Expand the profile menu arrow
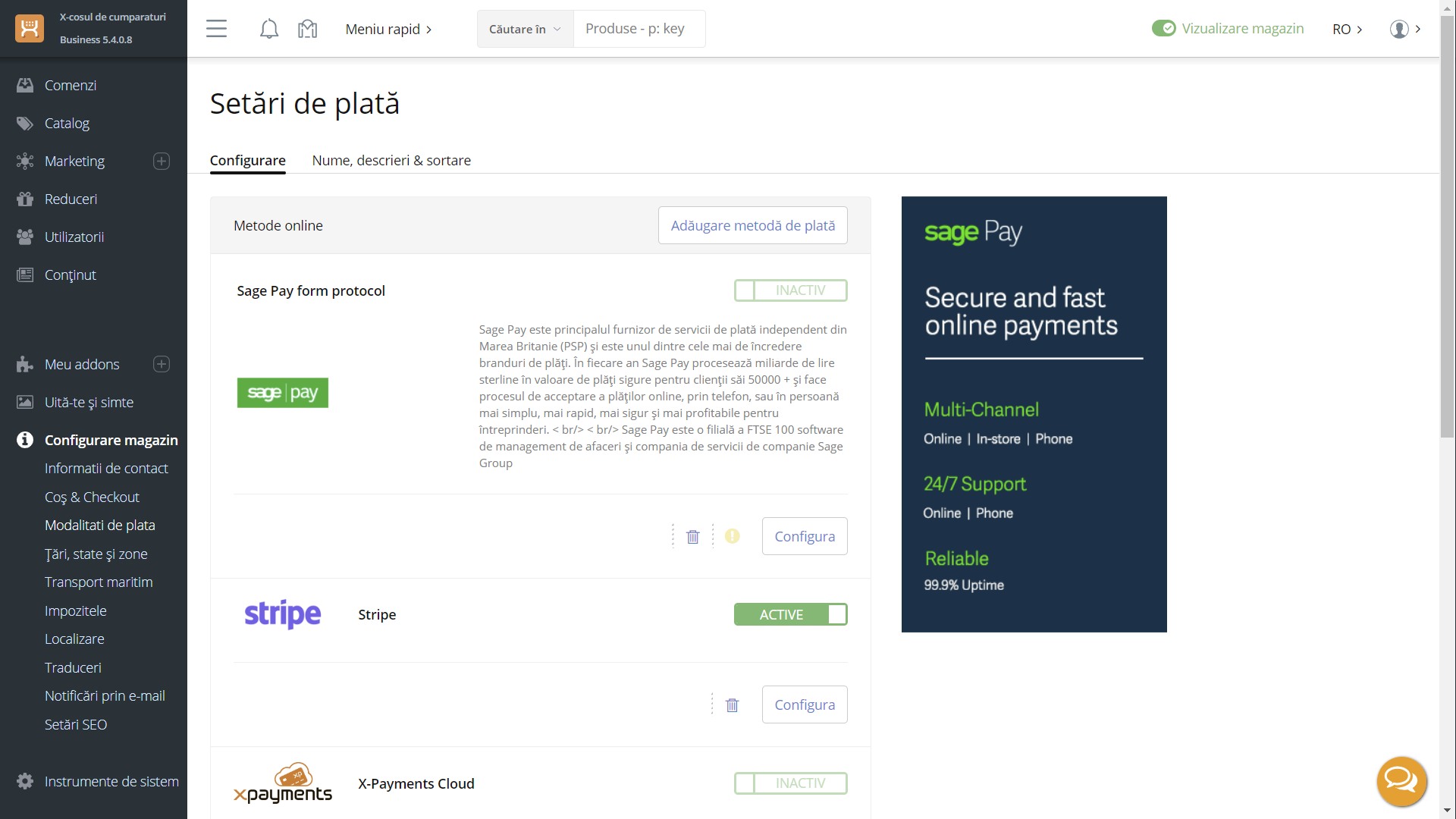 click(x=1418, y=29)
